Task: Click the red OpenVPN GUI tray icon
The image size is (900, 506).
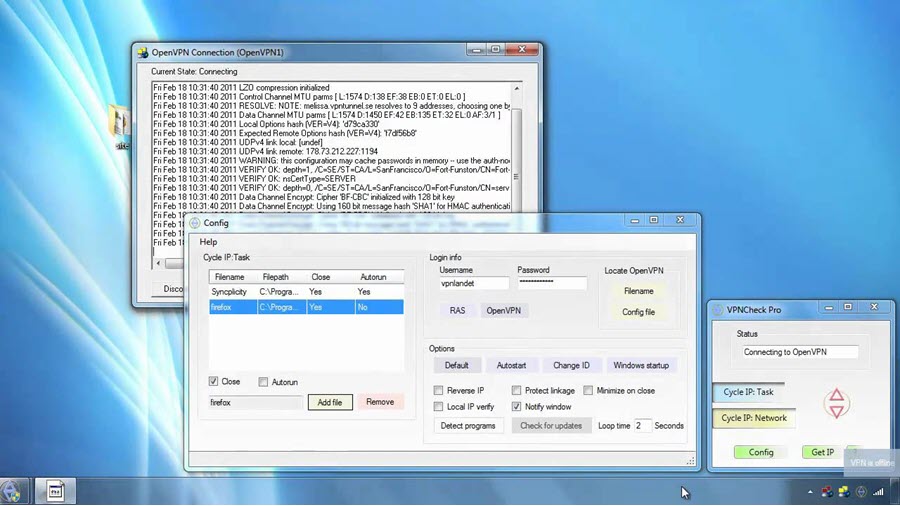Action: click(827, 492)
